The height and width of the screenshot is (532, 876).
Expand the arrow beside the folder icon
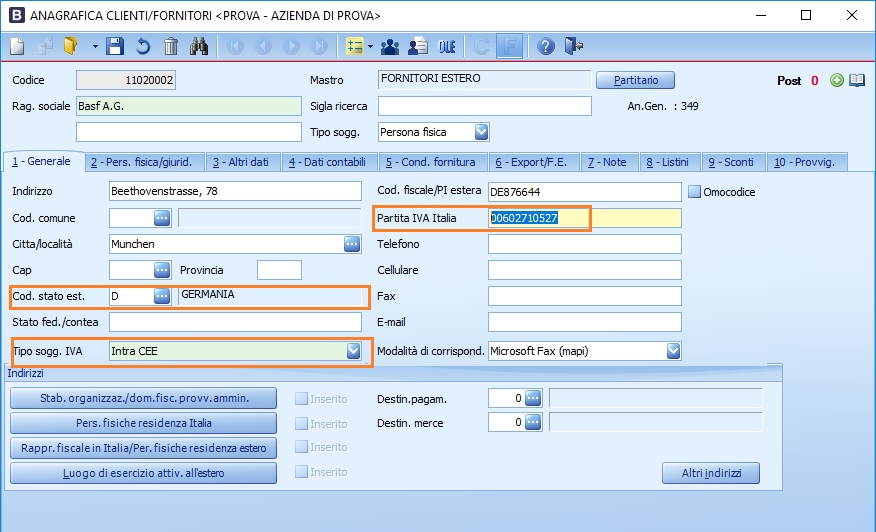[x=95, y=46]
